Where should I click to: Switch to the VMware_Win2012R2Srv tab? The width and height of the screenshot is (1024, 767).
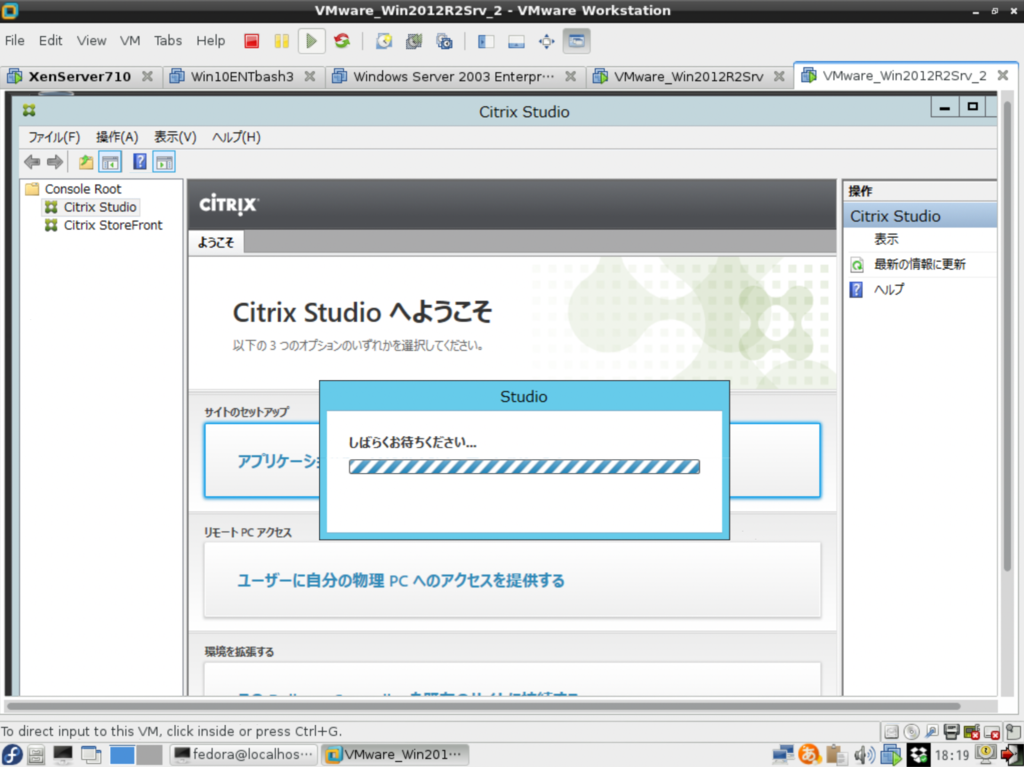coord(688,76)
